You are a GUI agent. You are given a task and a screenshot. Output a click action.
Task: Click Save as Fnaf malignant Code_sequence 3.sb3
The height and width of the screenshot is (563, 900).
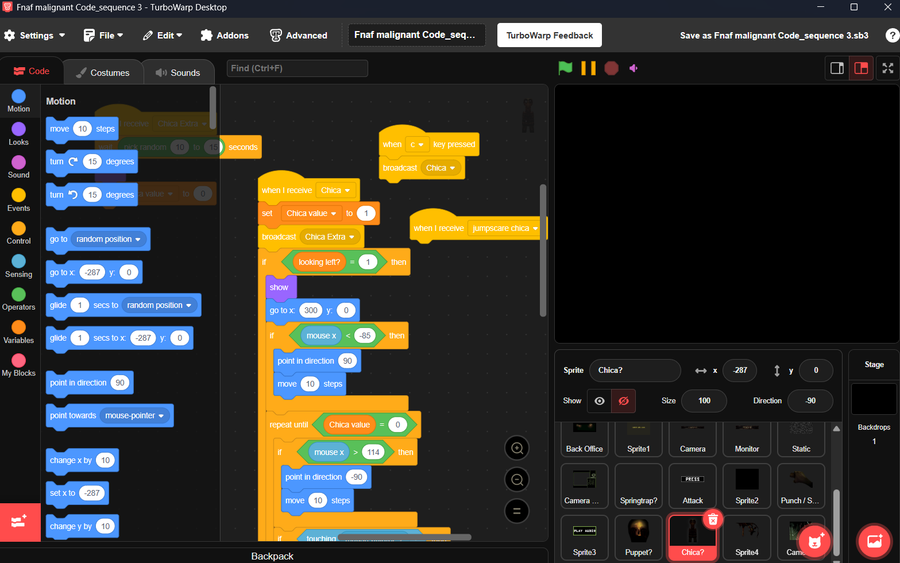tap(774, 36)
